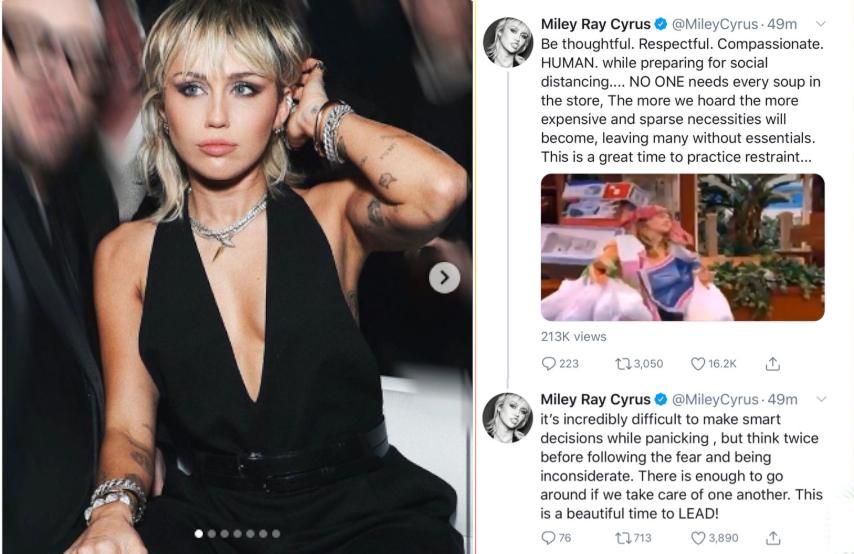Image resolution: width=854 pixels, height=554 pixels.
Task: Click the 49m timestamp on the first tweet
Action: (783, 23)
